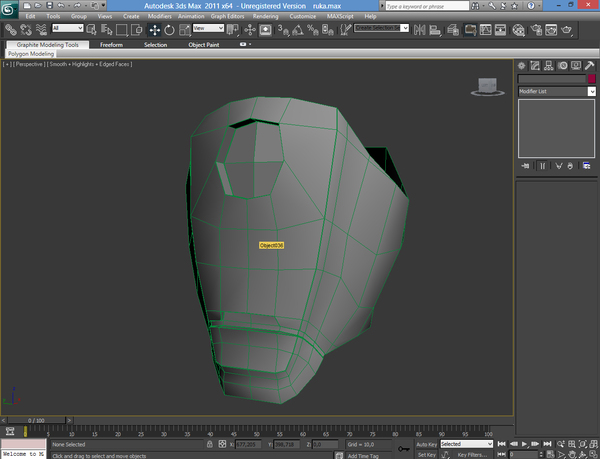Open the Motion panel icon
600x459 pixels.
tap(563, 63)
